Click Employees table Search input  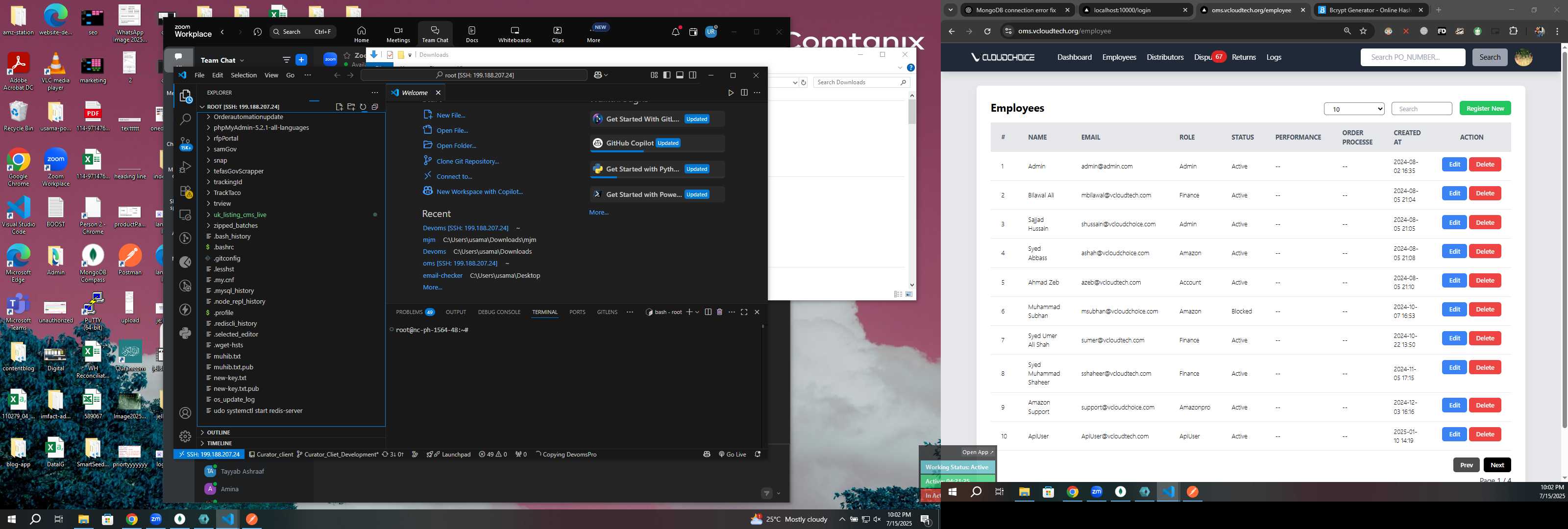coord(1421,109)
